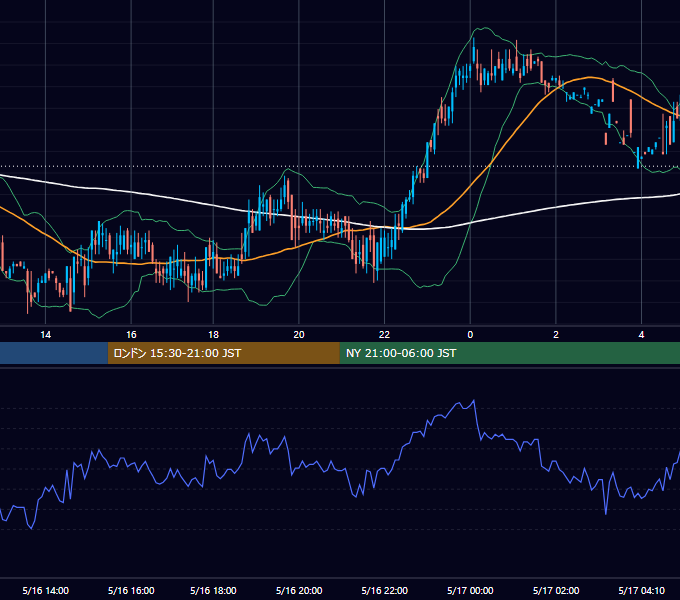
Task: Click the 5/17 00:00 date label
Action: pos(470,590)
